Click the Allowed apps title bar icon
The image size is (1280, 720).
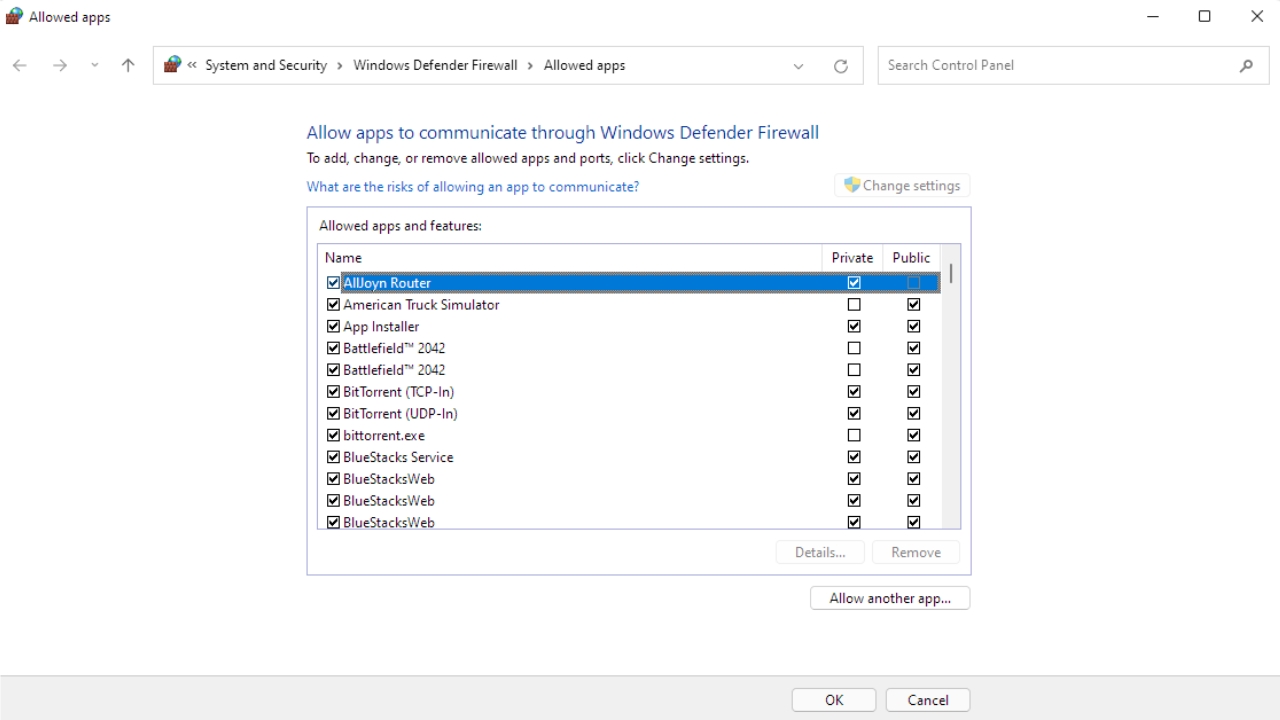(14, 16)
